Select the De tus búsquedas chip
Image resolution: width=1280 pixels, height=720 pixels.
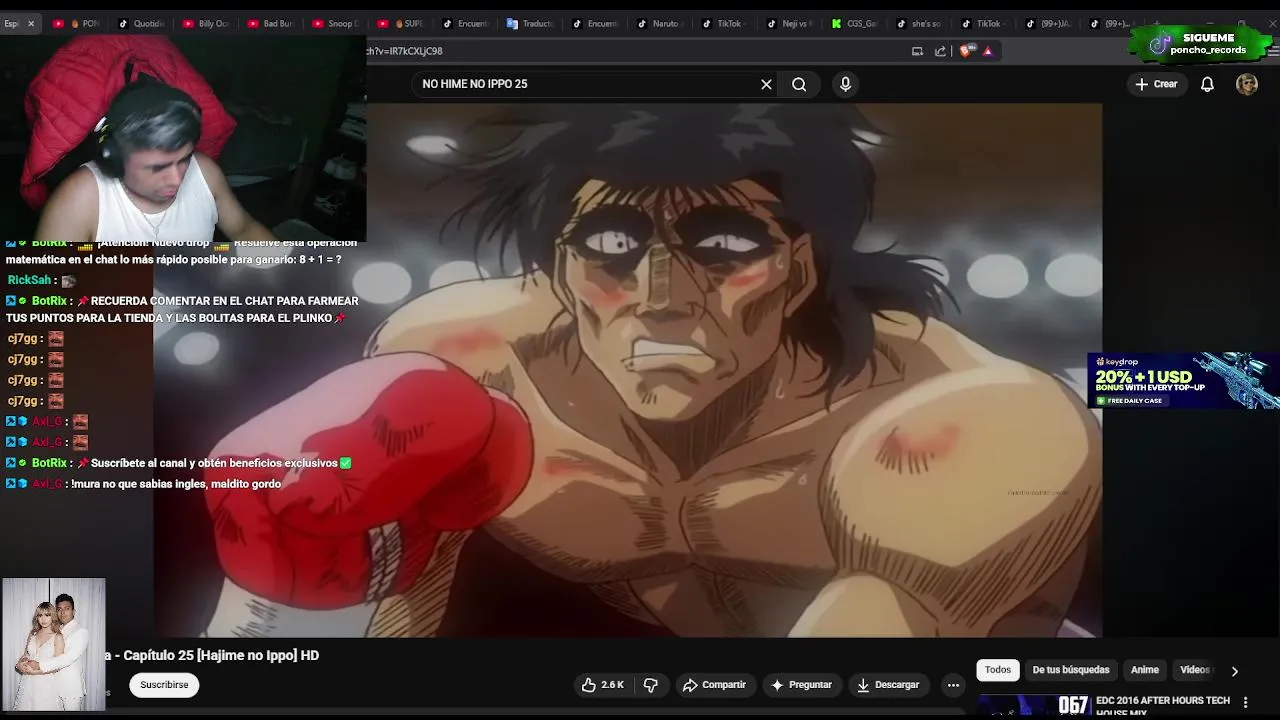tap(1071, 670)
